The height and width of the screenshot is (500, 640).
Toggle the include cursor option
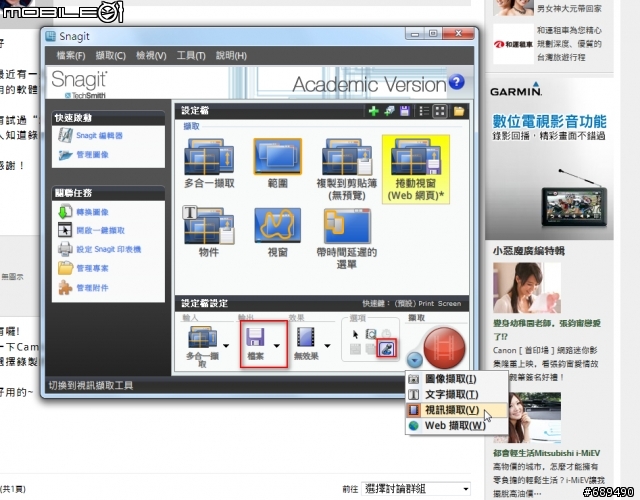(355, 335)
